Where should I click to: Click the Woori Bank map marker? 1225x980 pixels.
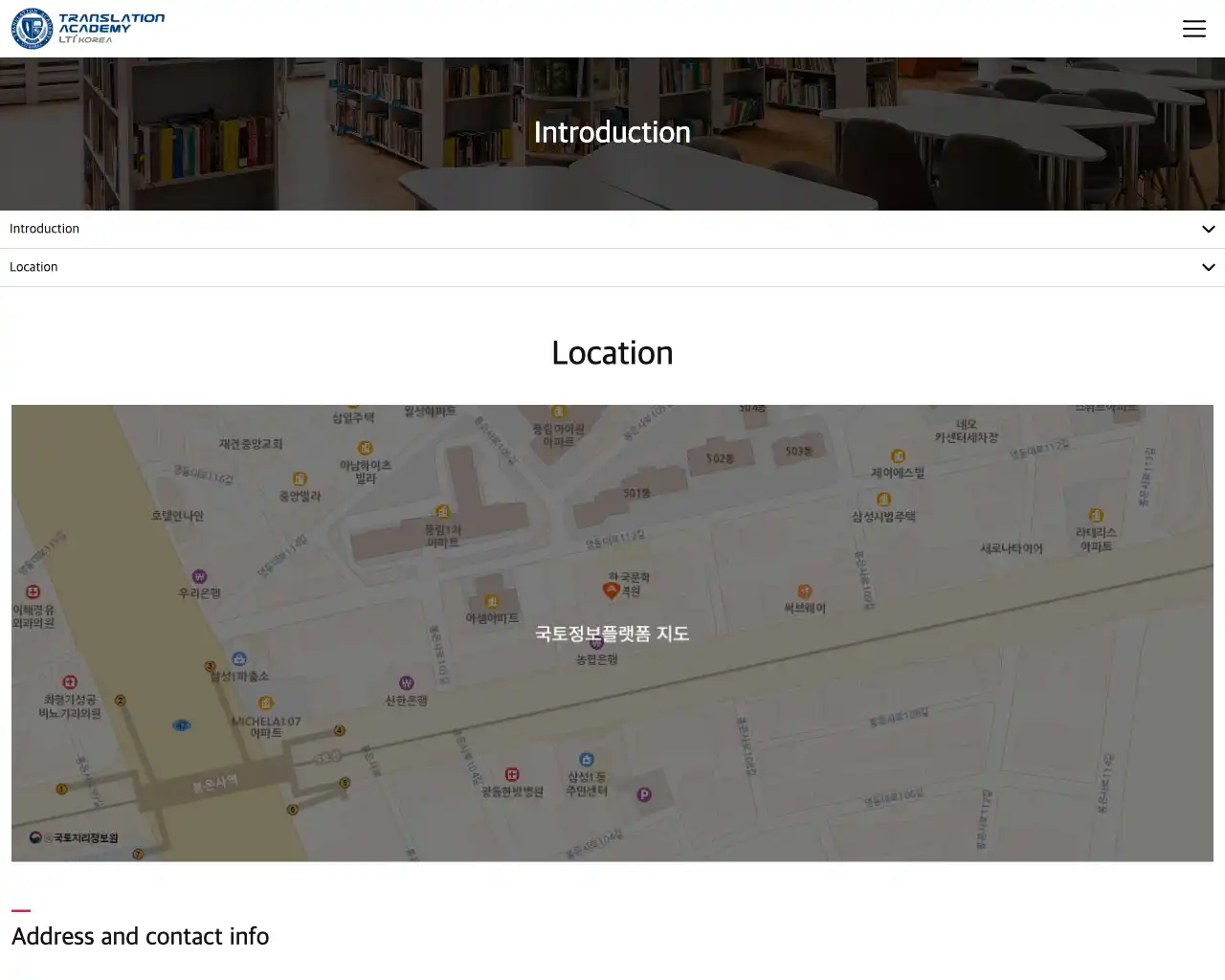[199, 577]
